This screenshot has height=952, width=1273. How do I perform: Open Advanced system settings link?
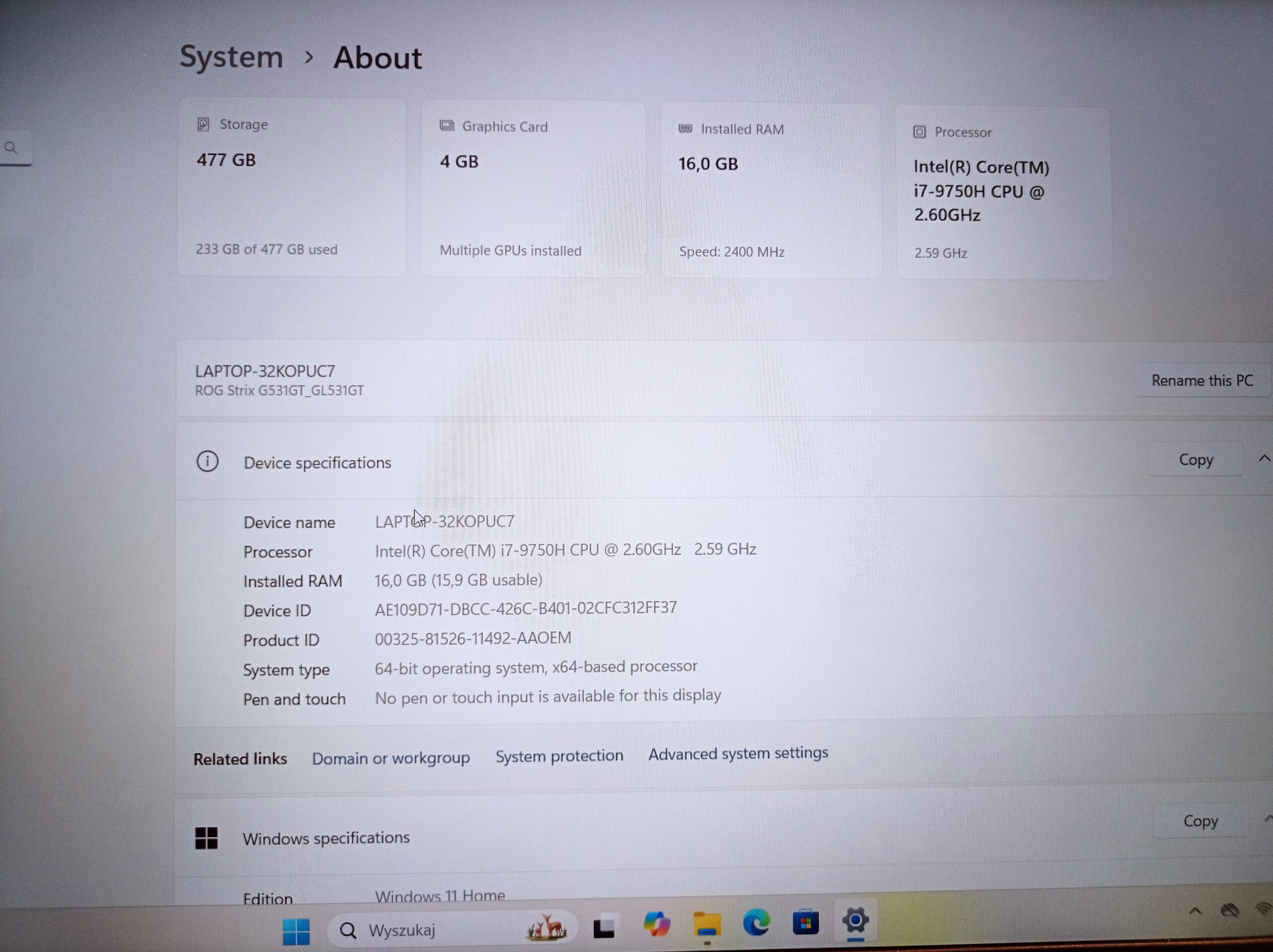(x=738, y=753)
